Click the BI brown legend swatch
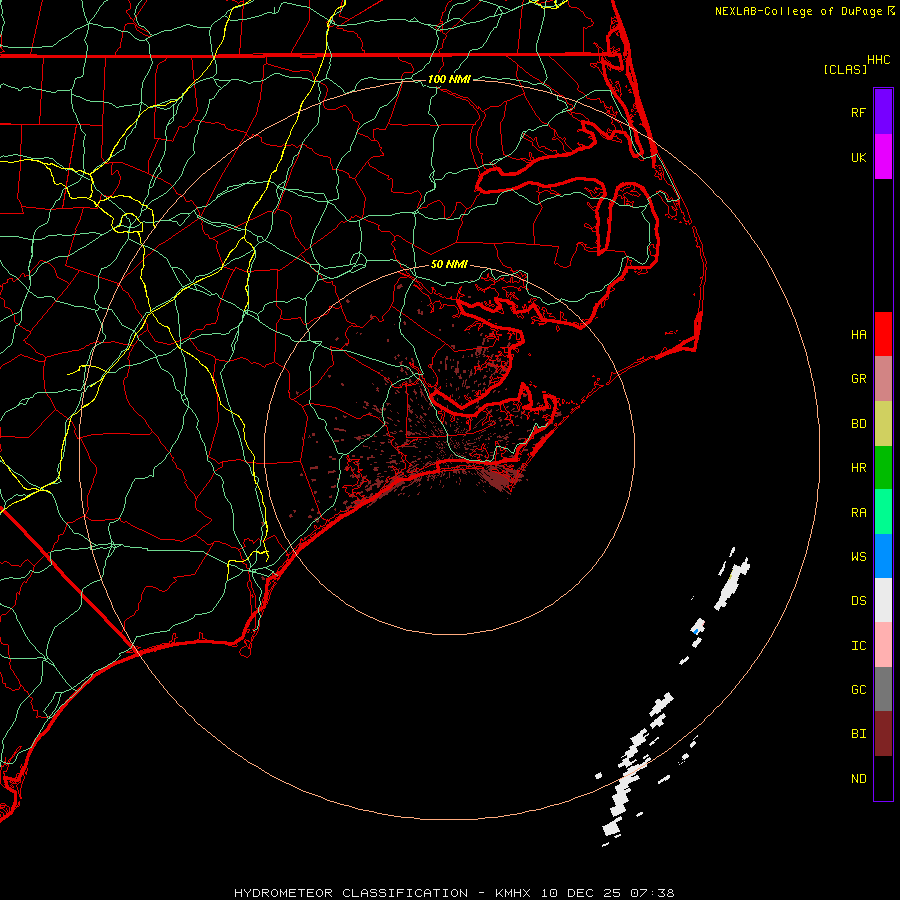Screen dimensions: 900x900 click(x=883, y=734)
